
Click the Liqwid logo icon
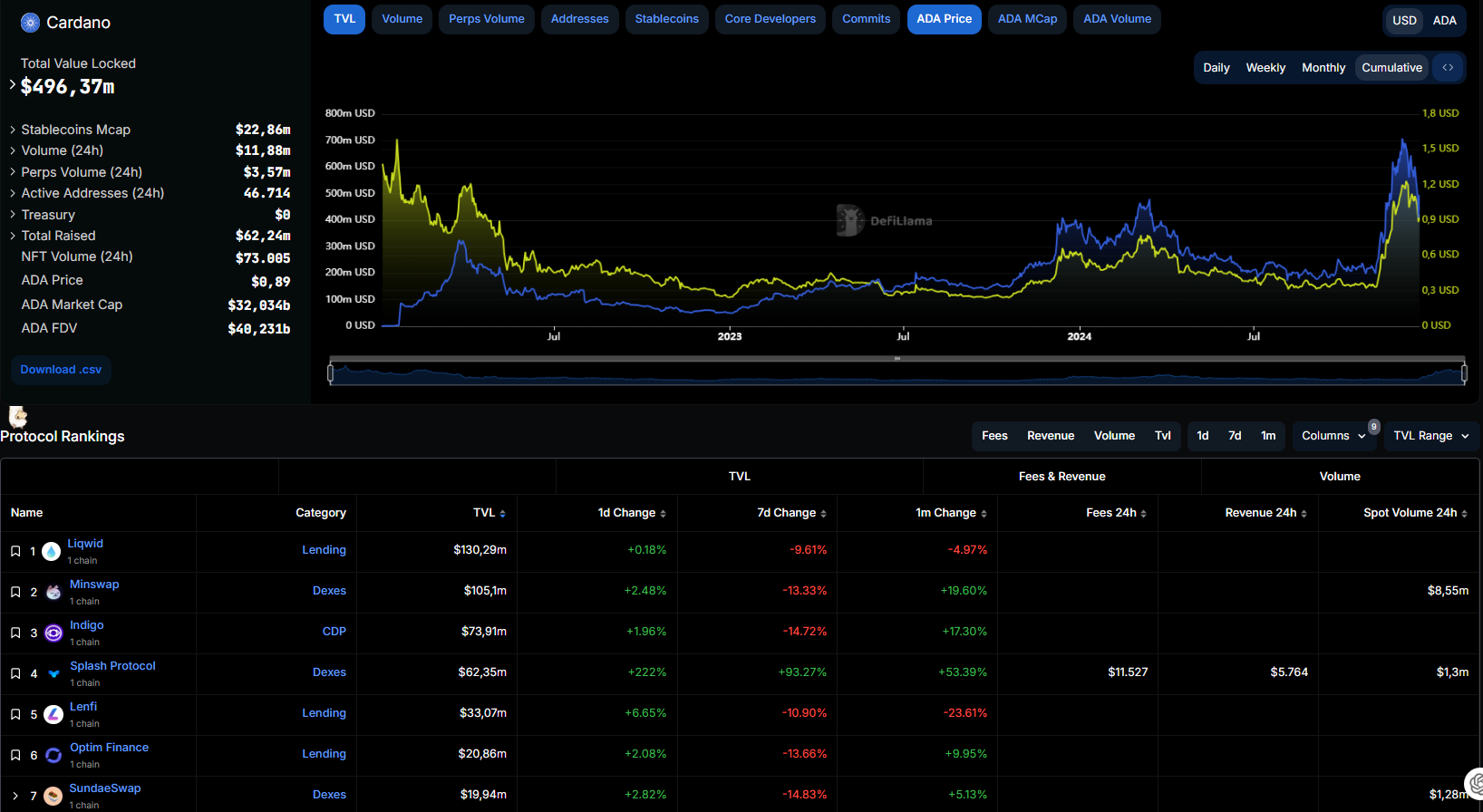52,551
